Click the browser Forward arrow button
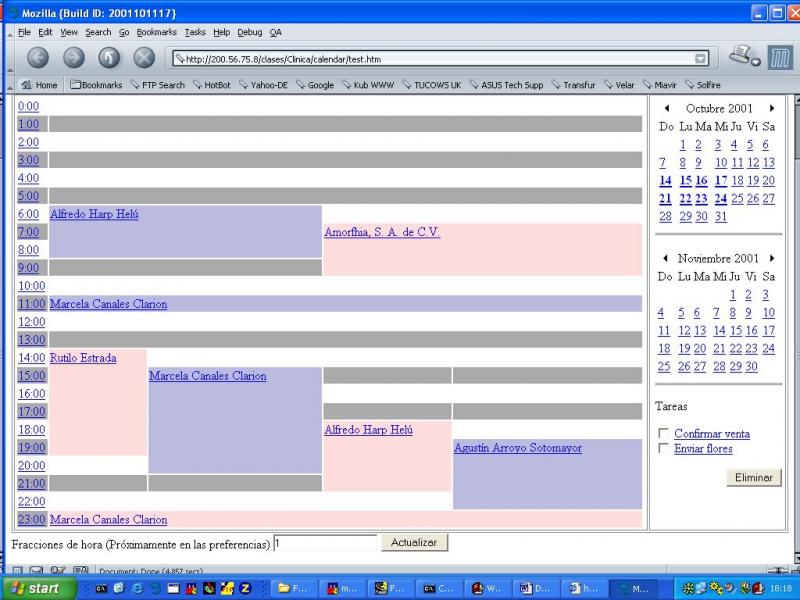 tap(74, 58)
